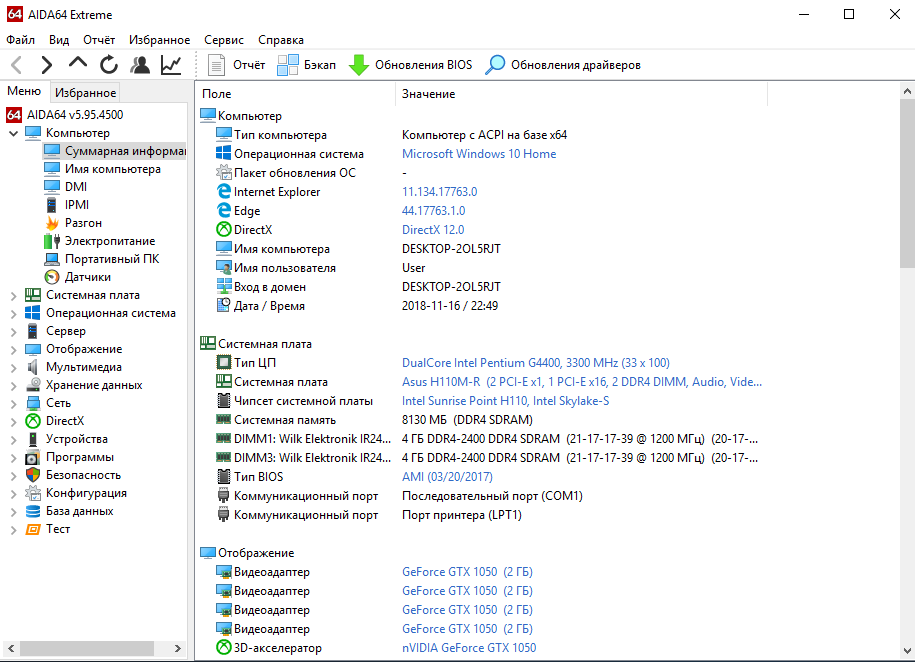
Task: Switch to the Избранное tab in the sidebar
Action: click(85, 92)
